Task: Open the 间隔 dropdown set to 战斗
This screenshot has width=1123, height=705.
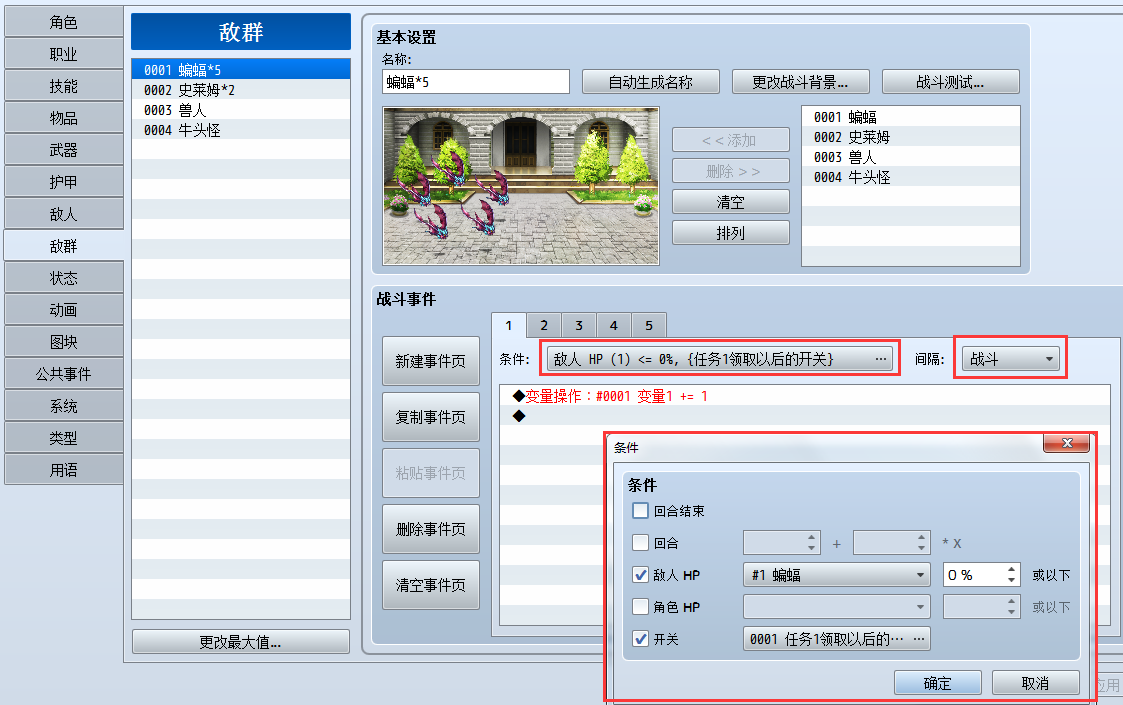Action: 1011,359
